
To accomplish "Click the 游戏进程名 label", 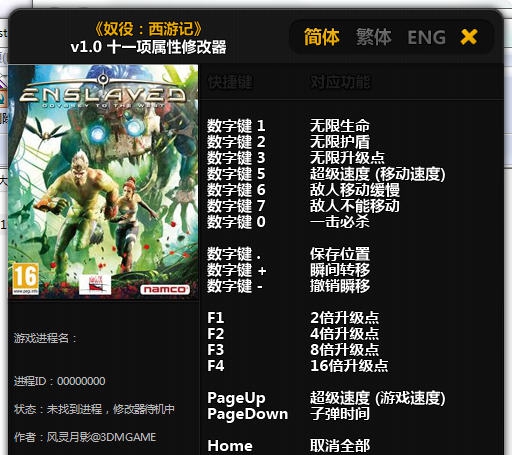I will pos(45,338).
